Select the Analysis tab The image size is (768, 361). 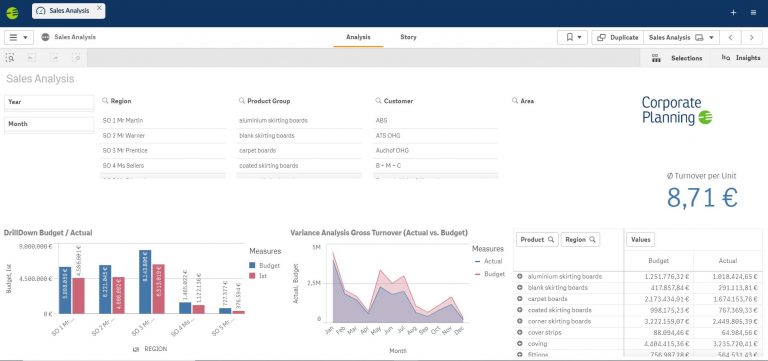click(x=358, y=37)
